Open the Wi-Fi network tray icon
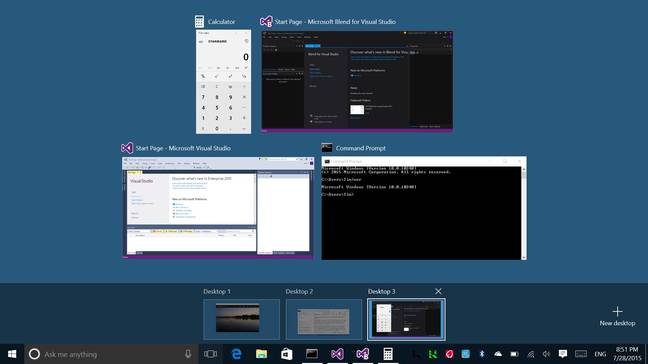 [x=531, y=354]
